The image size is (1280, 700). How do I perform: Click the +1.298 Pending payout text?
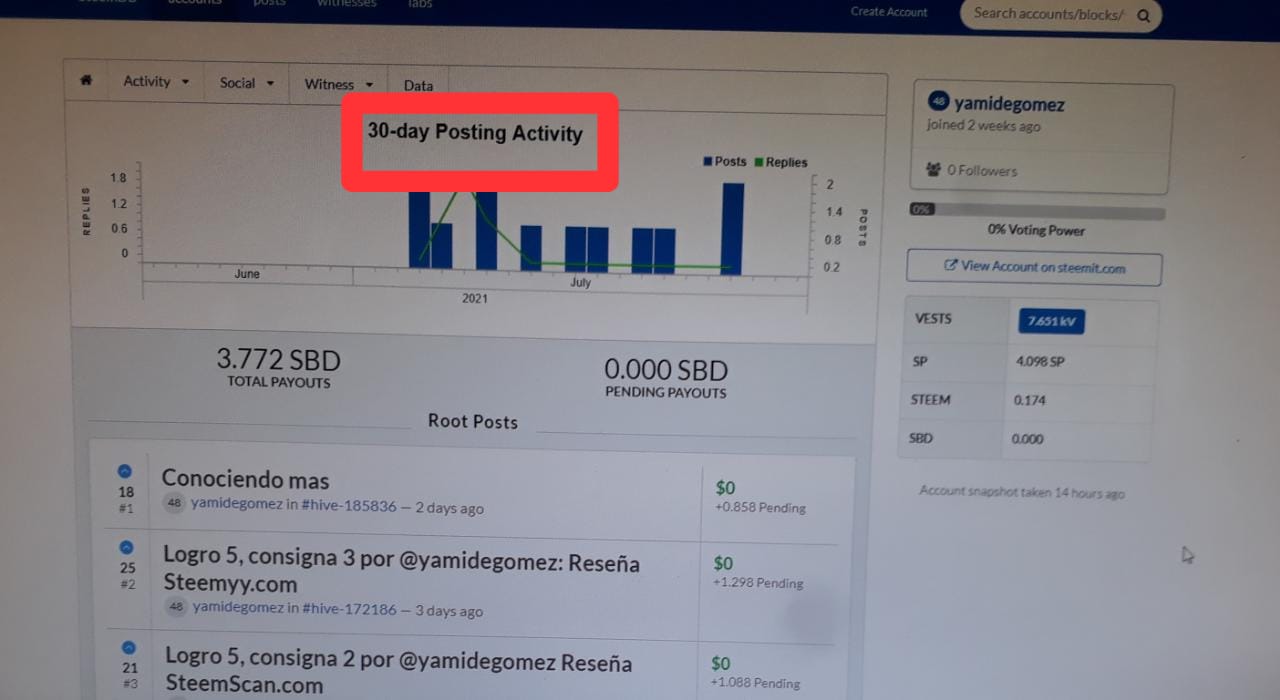point(758,583)
